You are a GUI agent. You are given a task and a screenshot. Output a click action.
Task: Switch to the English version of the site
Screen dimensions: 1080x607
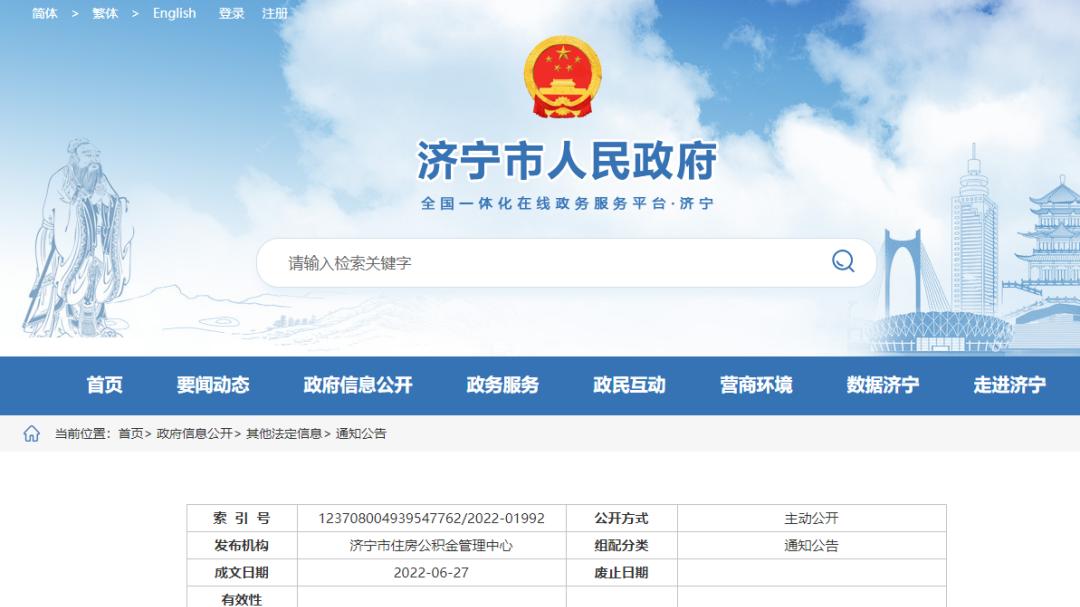point(175,14)
